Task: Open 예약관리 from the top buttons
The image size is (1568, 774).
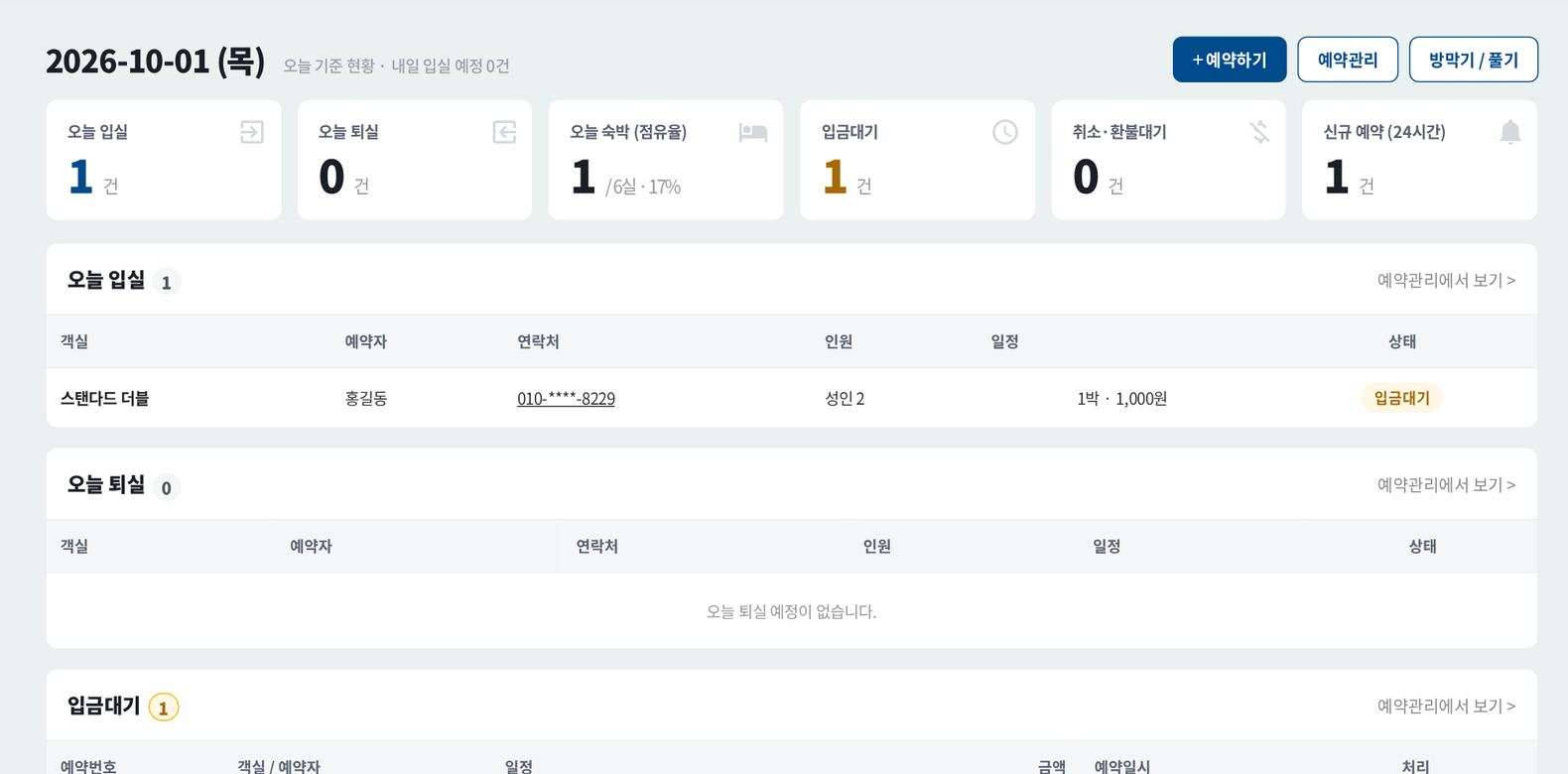Action: [1348, 60]
